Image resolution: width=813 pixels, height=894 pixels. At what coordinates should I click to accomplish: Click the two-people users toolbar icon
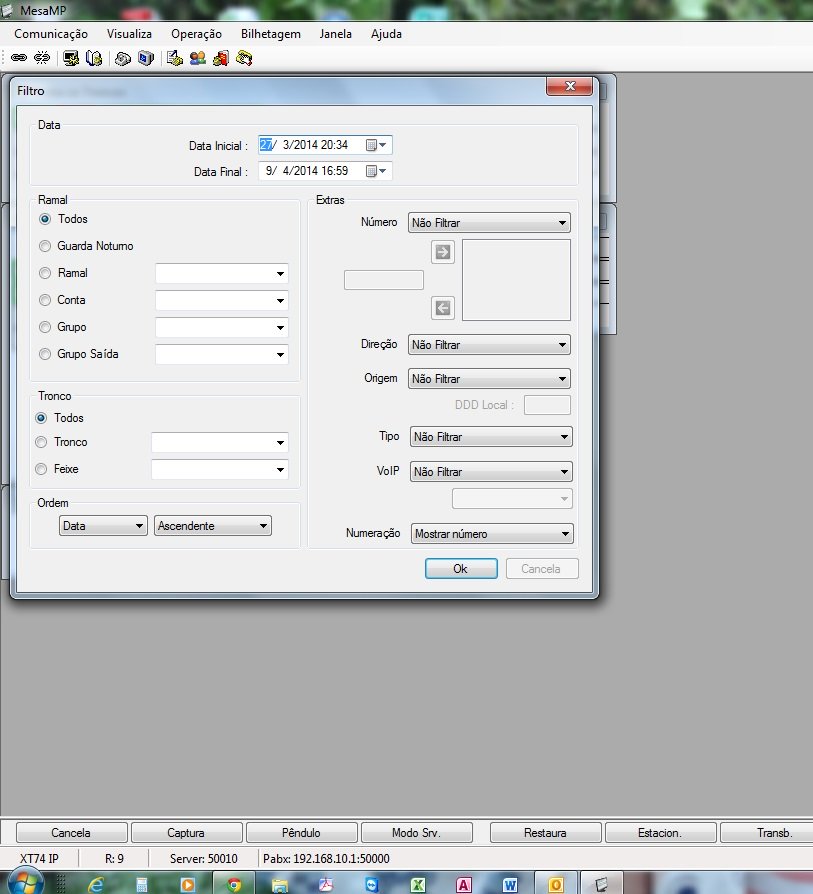pyautogui.click(x=198, y=58)
